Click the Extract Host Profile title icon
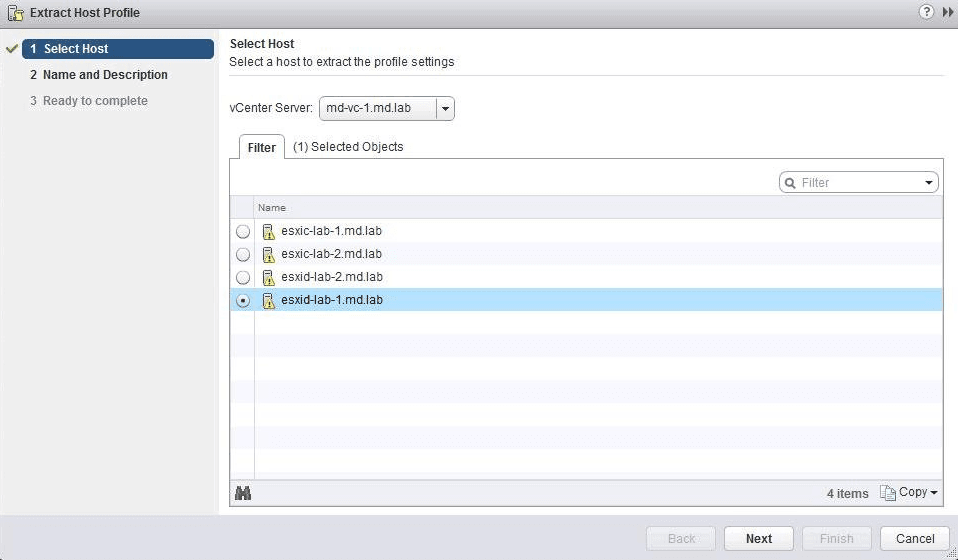The image size is (958, 560). [x=15, y=13]
